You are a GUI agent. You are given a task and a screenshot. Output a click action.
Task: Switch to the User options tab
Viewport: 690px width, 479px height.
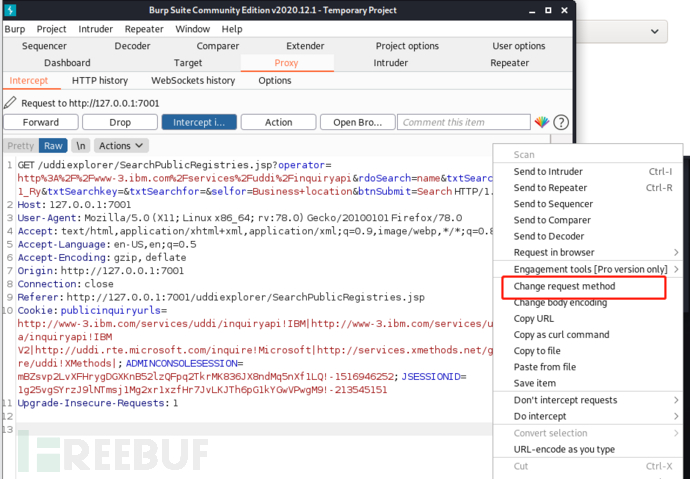tap(518, 46)
